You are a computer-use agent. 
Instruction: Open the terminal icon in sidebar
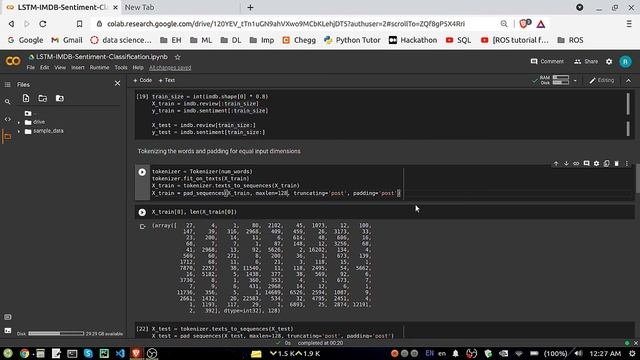pyautogui.click(x=7, y=331)
